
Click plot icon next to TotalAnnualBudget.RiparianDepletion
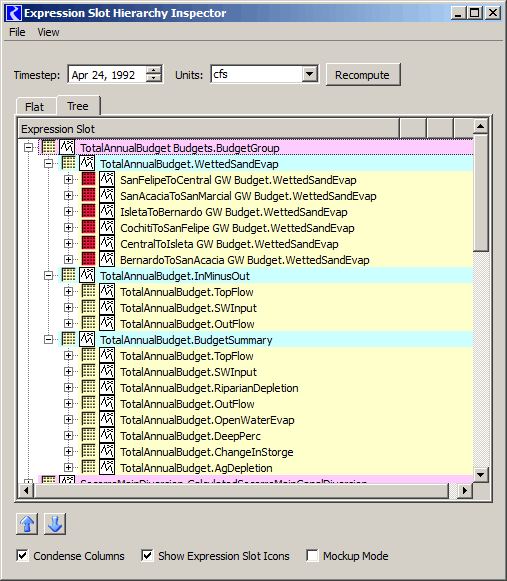point(107,388)
